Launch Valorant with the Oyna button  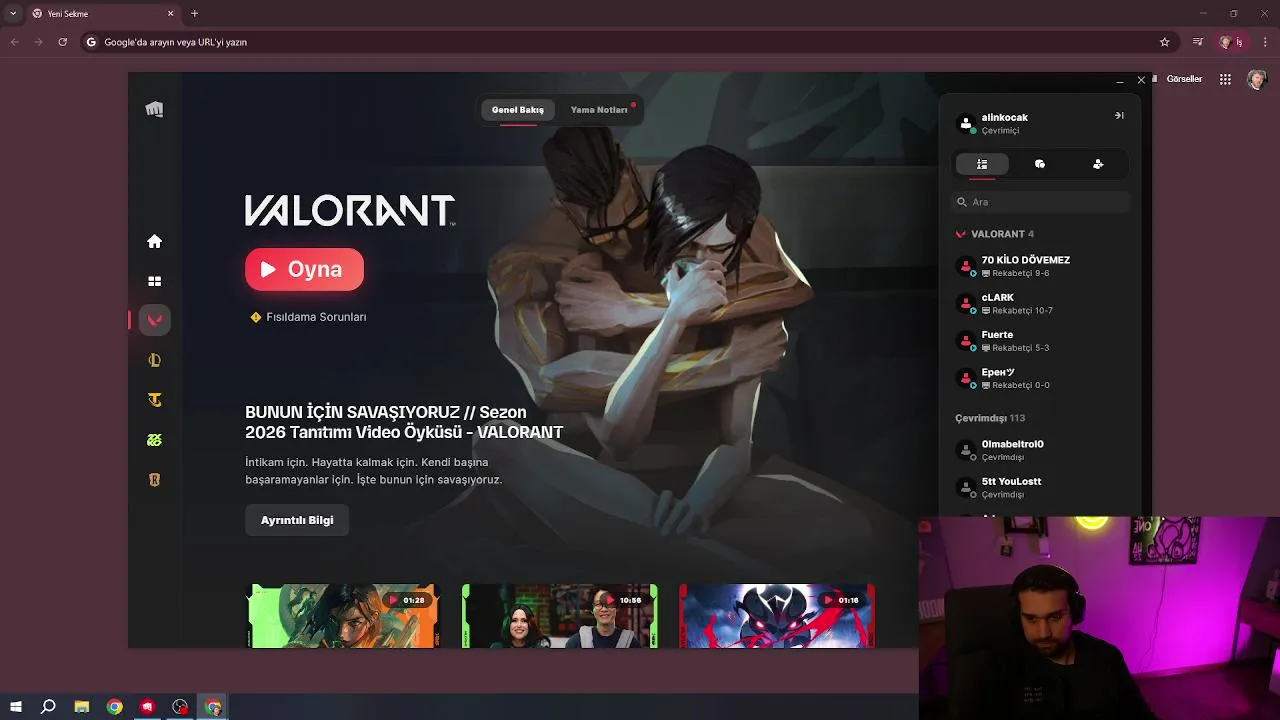tap(304, 269)
